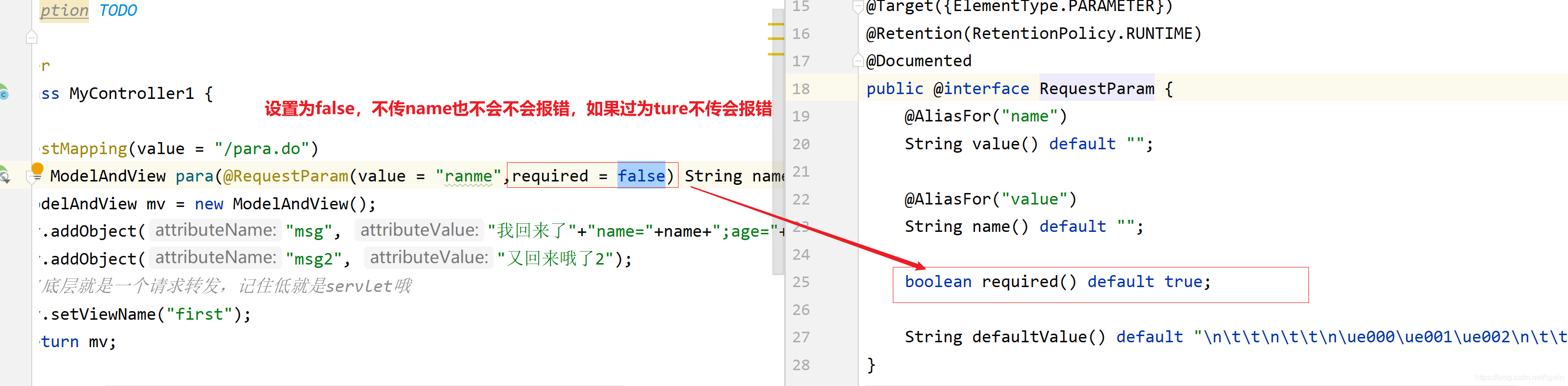Viewport: 1568px width, 386px height.
Task: Click the @Target annotation on line 15
Action: click(x=1019, y=7)
